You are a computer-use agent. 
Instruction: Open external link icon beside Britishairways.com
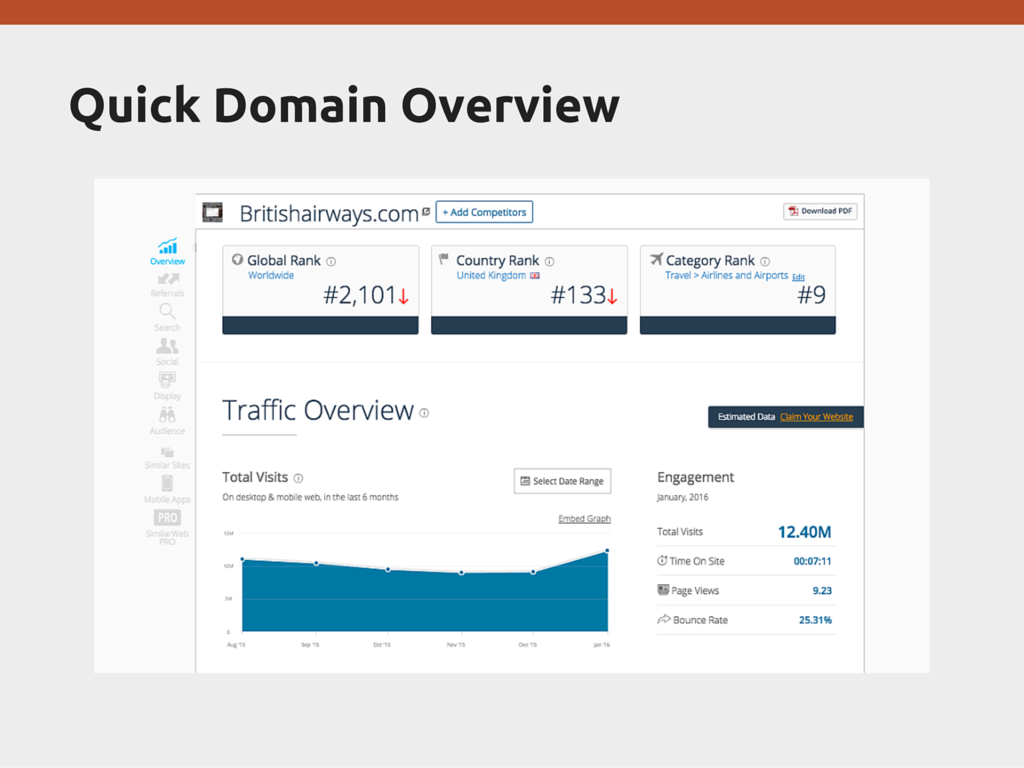click(426, 212)
